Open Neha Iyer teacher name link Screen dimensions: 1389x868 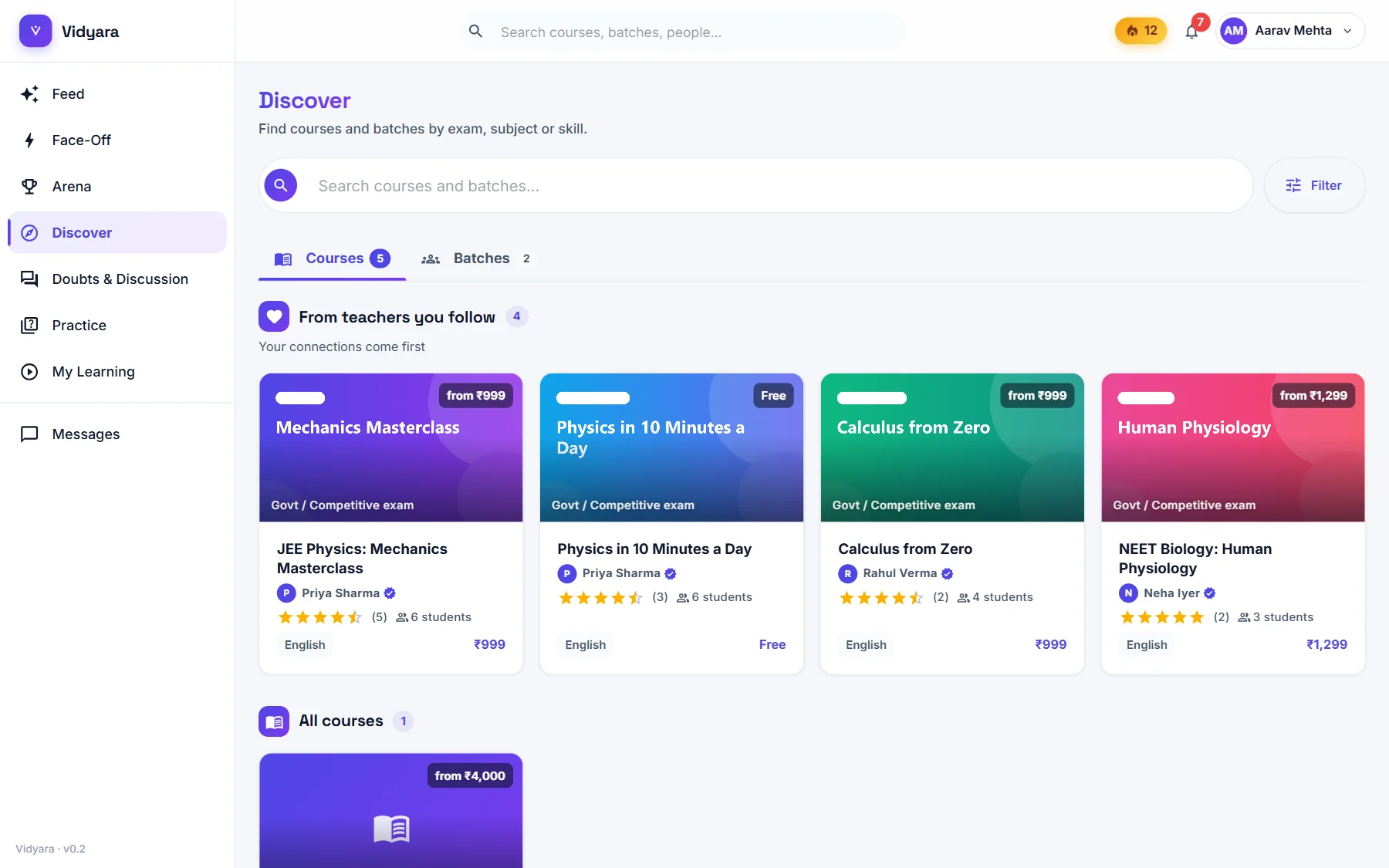pyautogui.click(x=1171, y=593)
